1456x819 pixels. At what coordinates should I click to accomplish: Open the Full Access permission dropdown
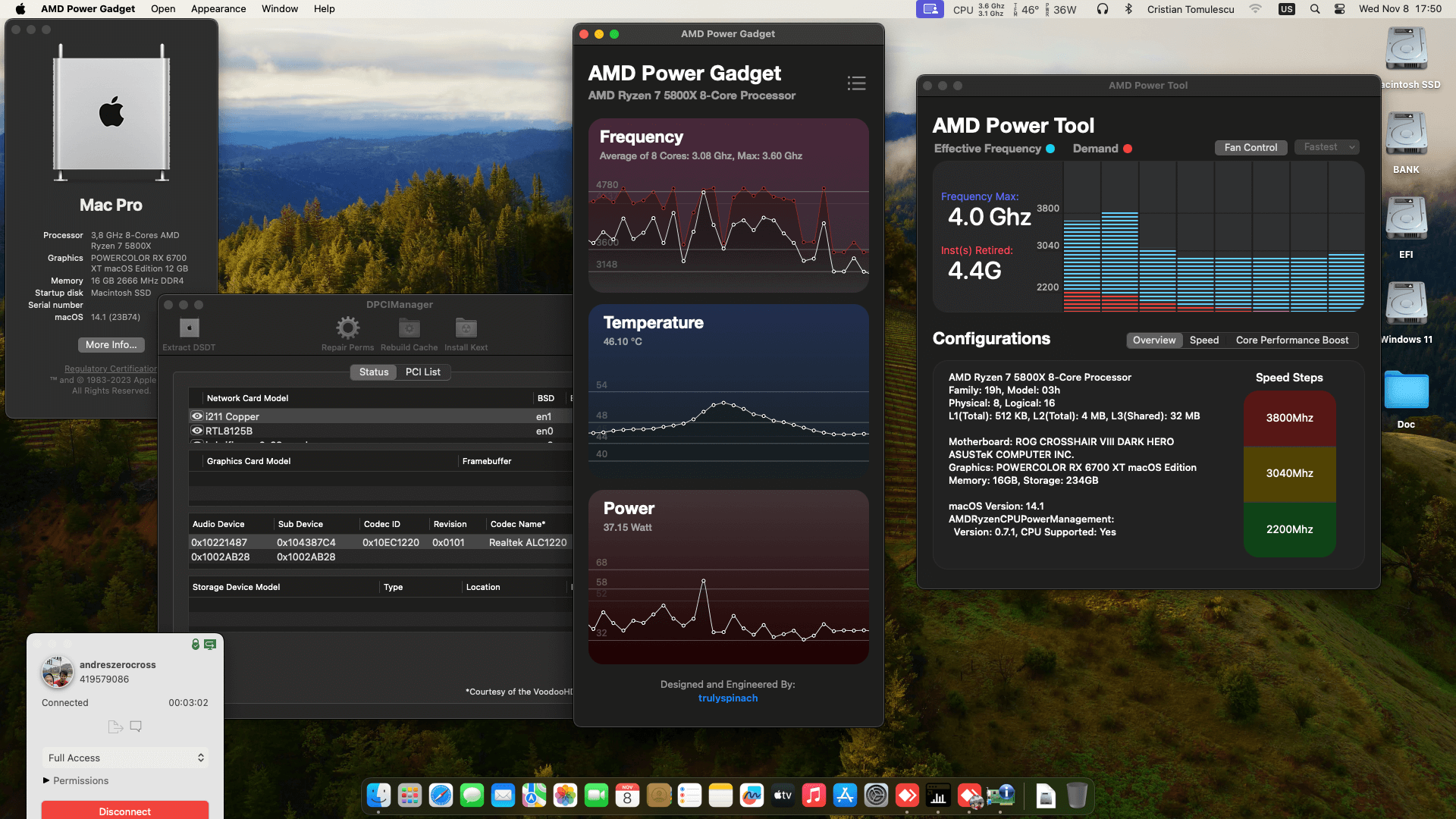pyautogui.click(x=125, y=758)
